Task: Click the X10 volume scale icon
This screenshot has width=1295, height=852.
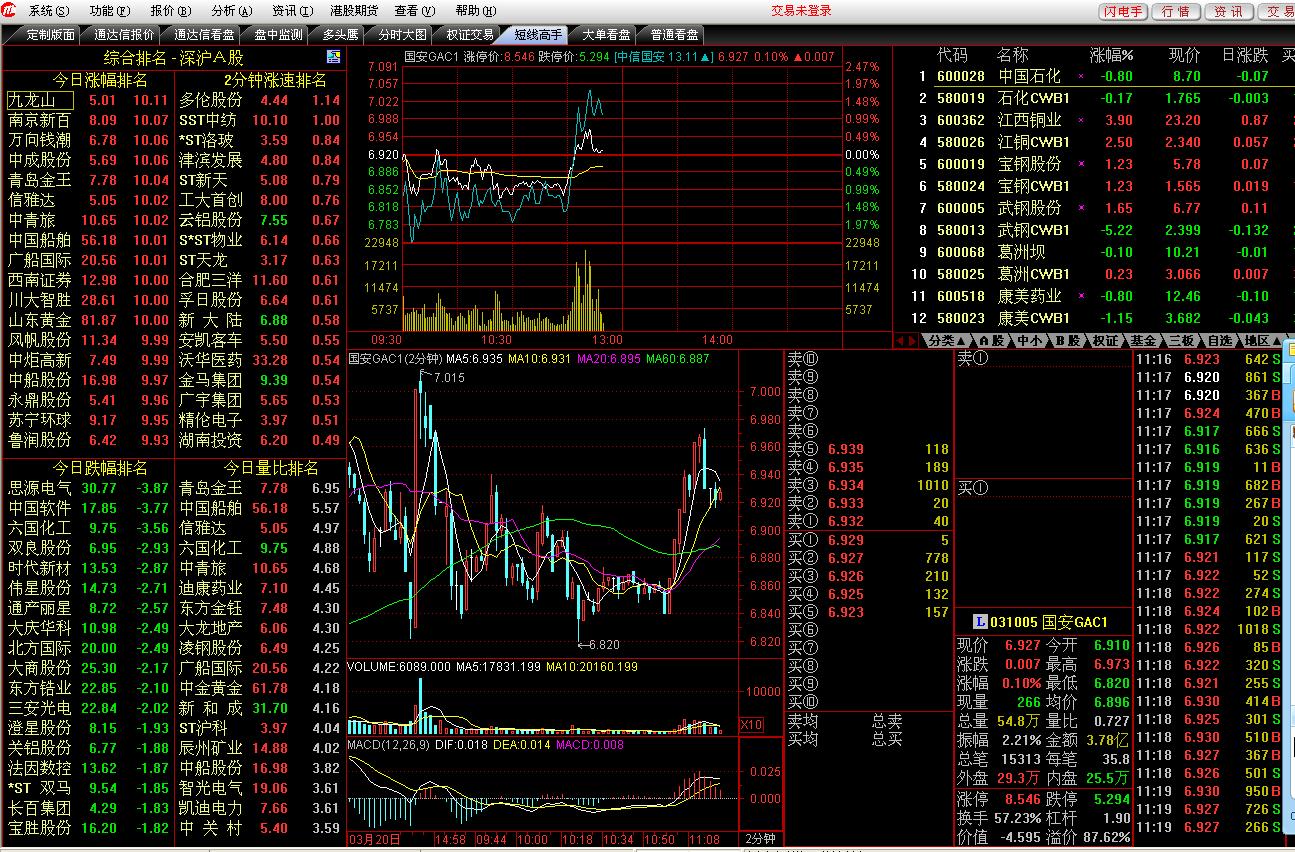Action: (x=751, y=725)
